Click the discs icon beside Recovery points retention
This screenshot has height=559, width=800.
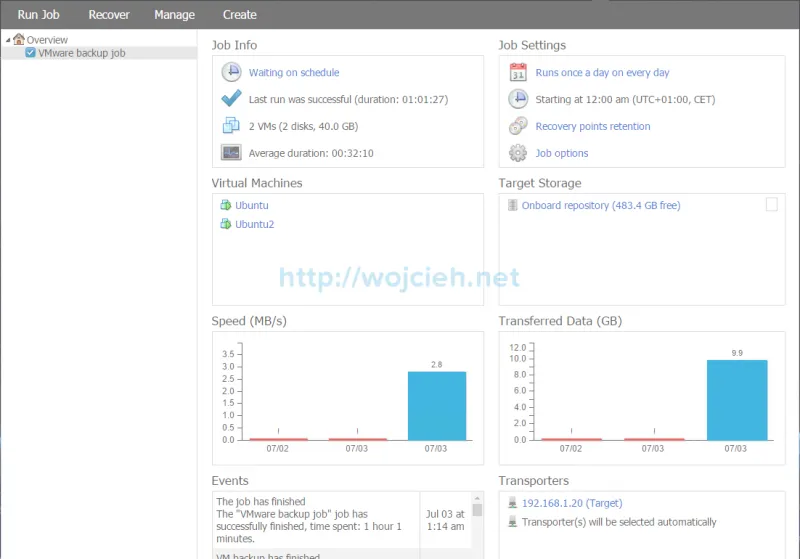pyautogui.click(x=518, y=126)
